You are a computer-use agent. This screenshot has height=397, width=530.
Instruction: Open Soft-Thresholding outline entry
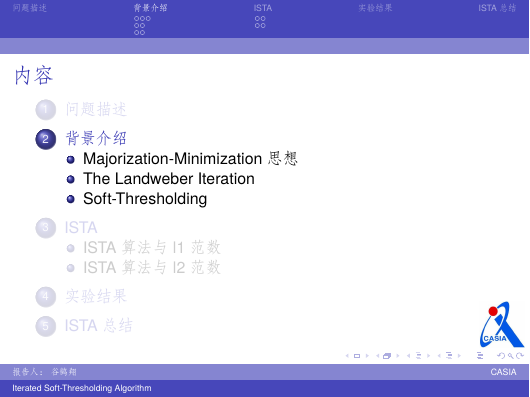(145, 199)
